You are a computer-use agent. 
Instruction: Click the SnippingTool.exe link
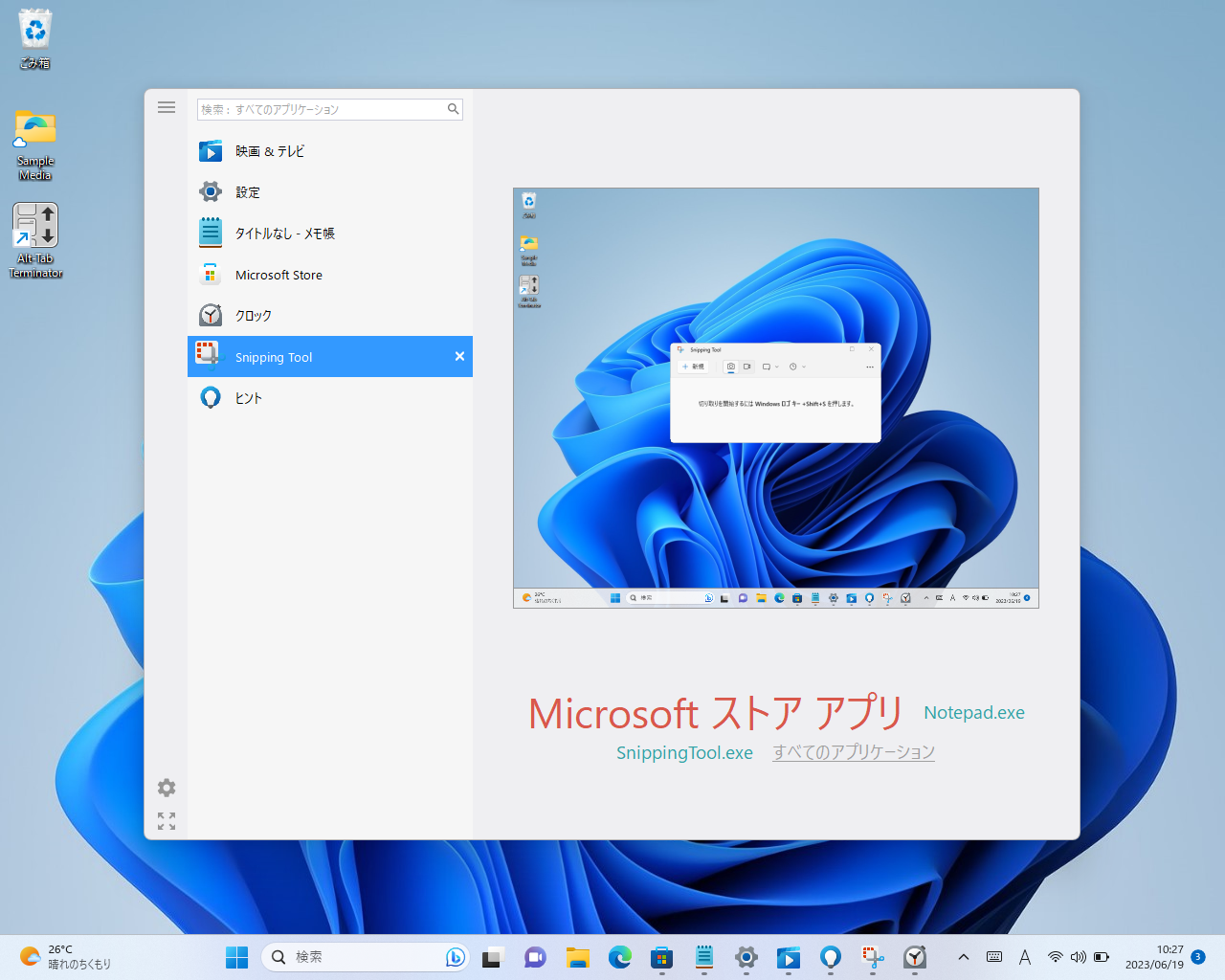click(684, 752)
